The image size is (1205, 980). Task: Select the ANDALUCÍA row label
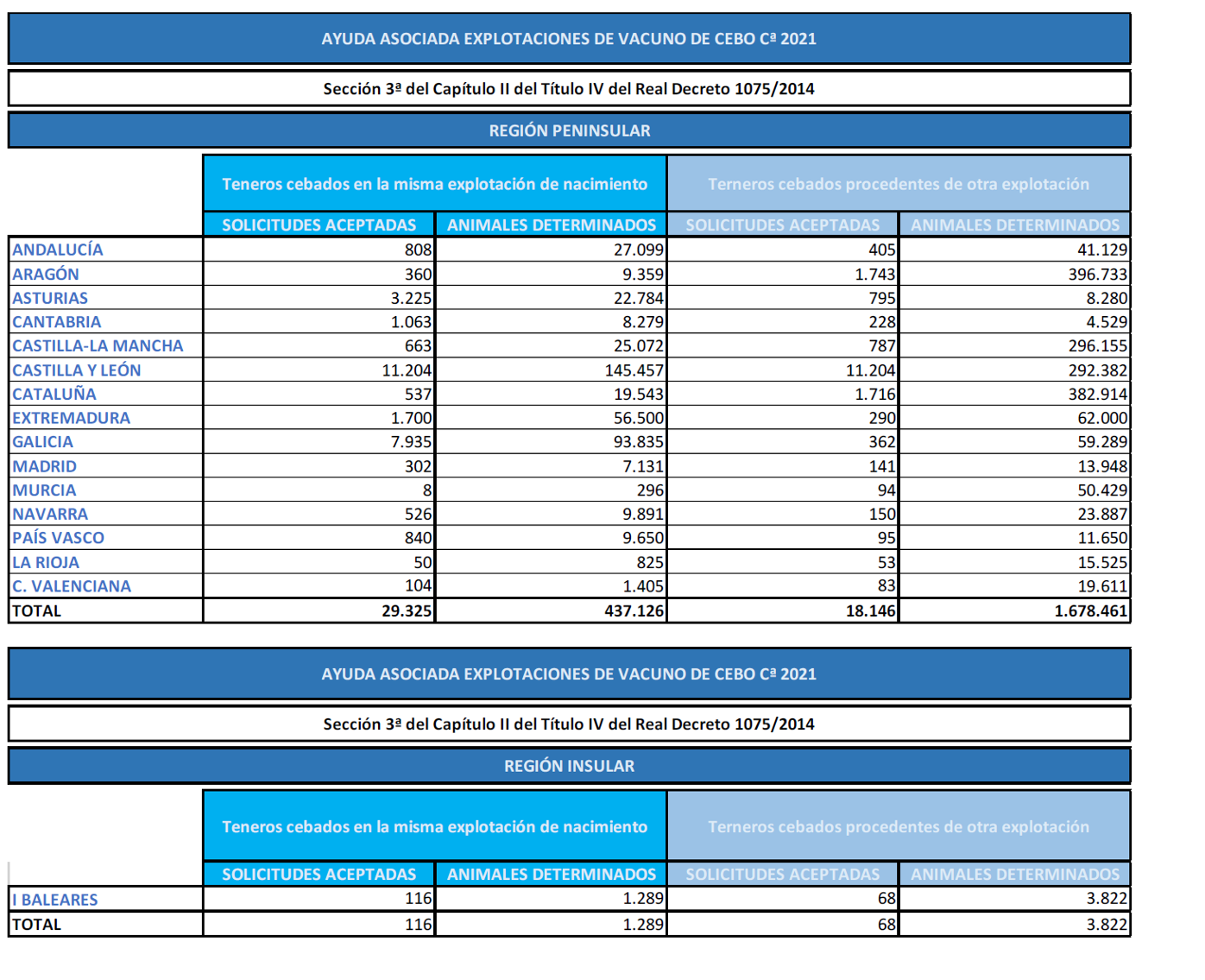coord(58,250)
